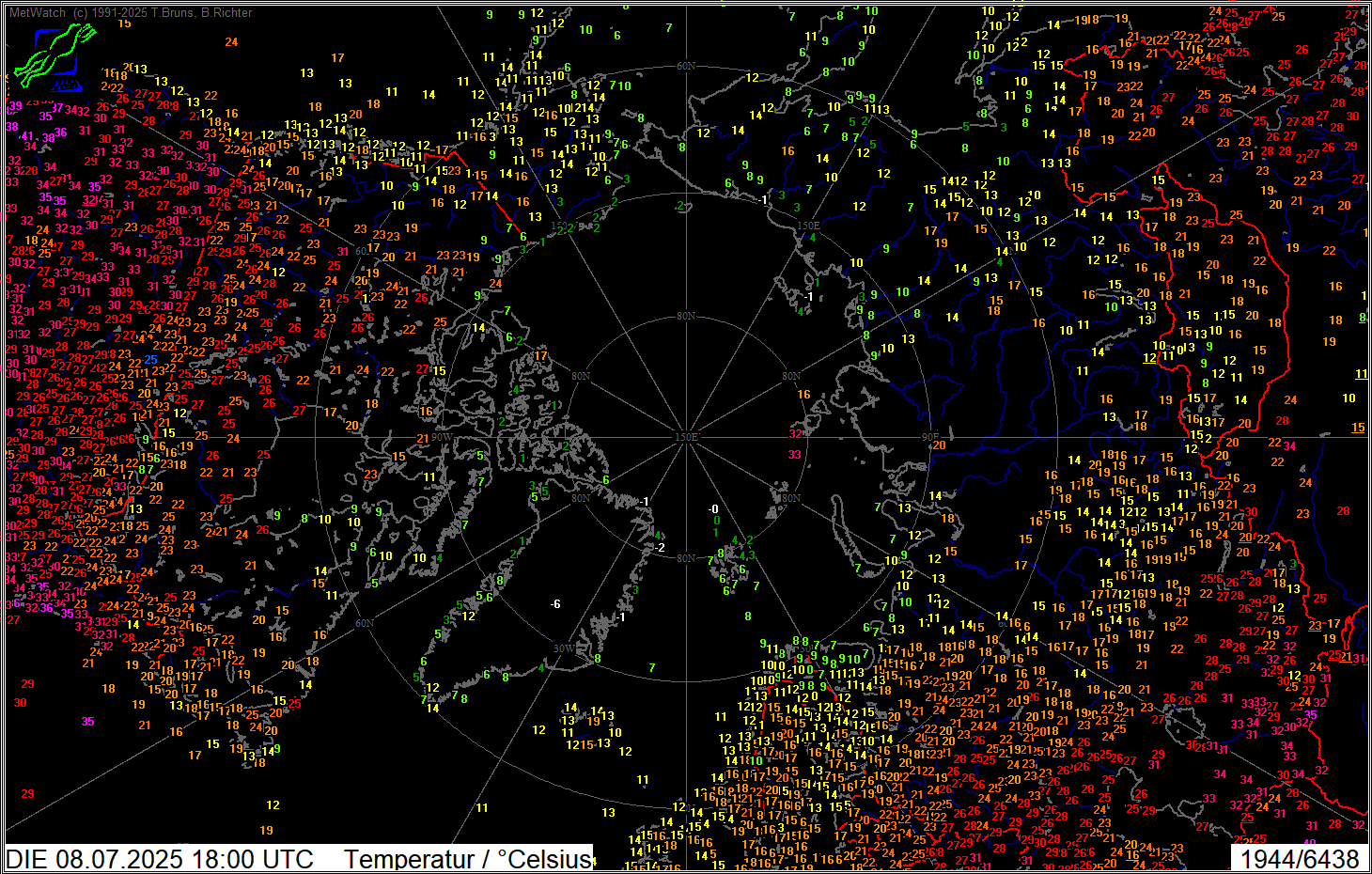Viewport: 1372px width, 874px height.
Task: Click the 80N label directly below the pole
Action: click(x=687, y=558)
